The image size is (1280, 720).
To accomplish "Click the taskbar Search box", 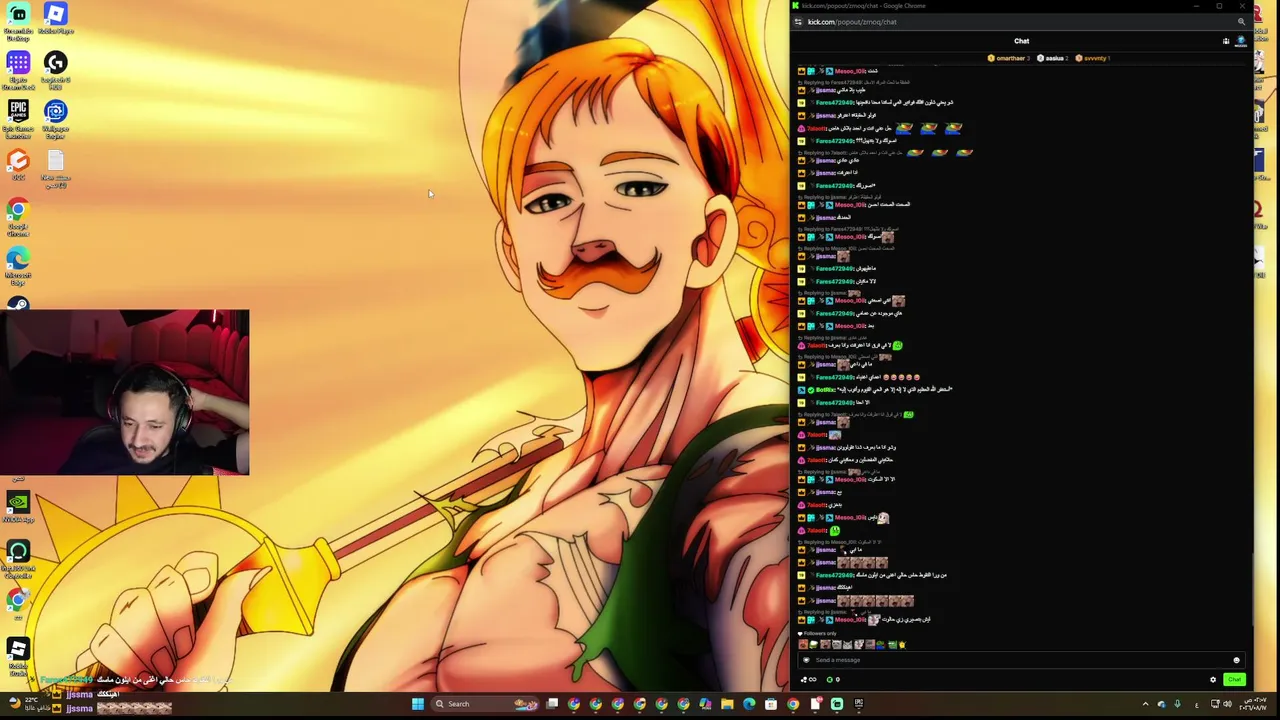I will click(x=487, y=704).
